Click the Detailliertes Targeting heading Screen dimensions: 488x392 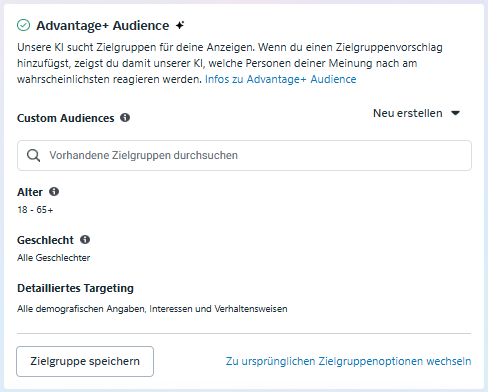click(75, 288)
